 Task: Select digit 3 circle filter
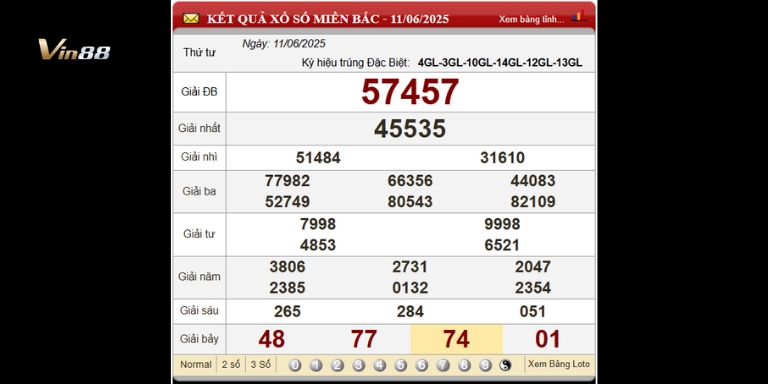tap(359, 365)
